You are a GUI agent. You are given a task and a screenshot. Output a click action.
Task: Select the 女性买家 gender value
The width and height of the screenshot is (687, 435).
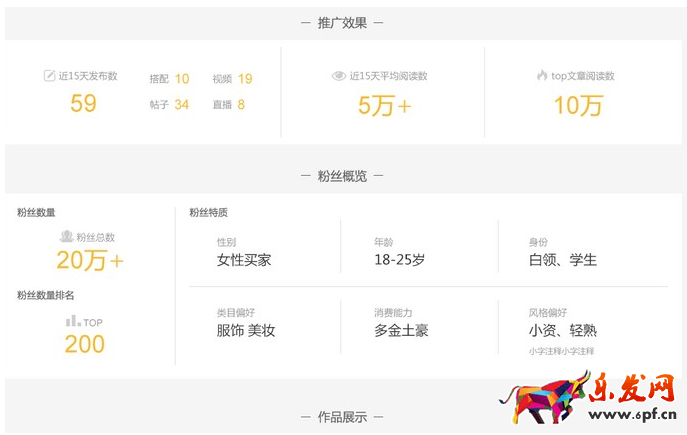point(244,260)
